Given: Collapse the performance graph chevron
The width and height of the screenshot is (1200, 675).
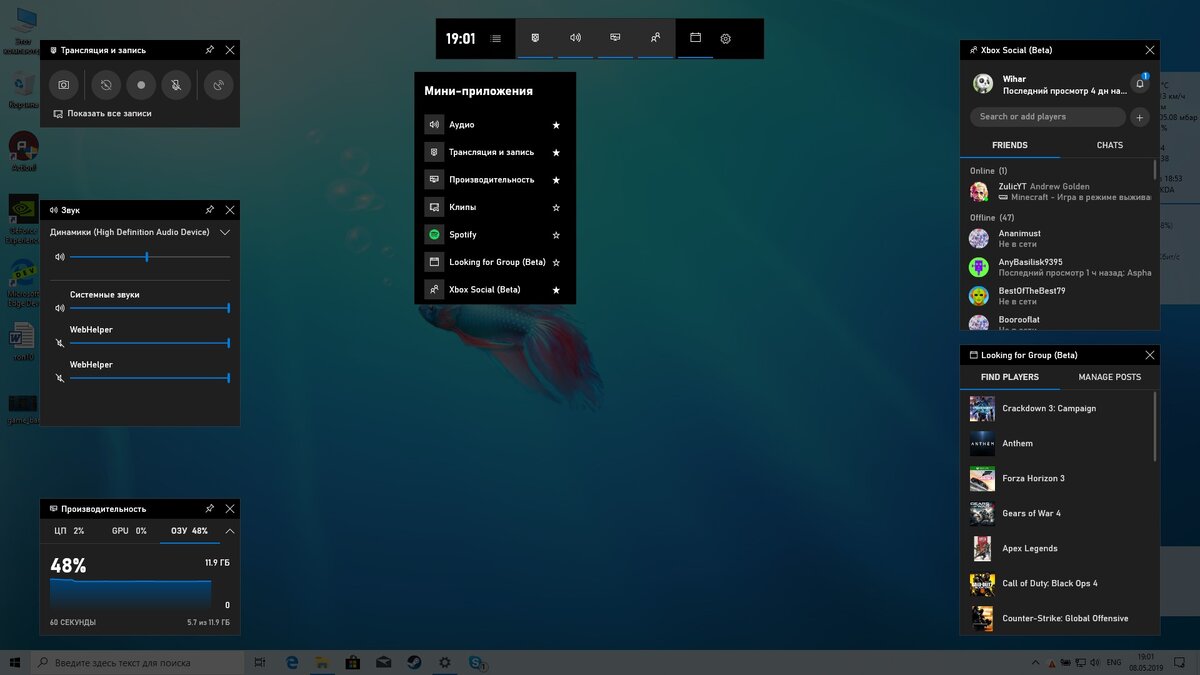Looking at the screenshot, I should point(229,531).
